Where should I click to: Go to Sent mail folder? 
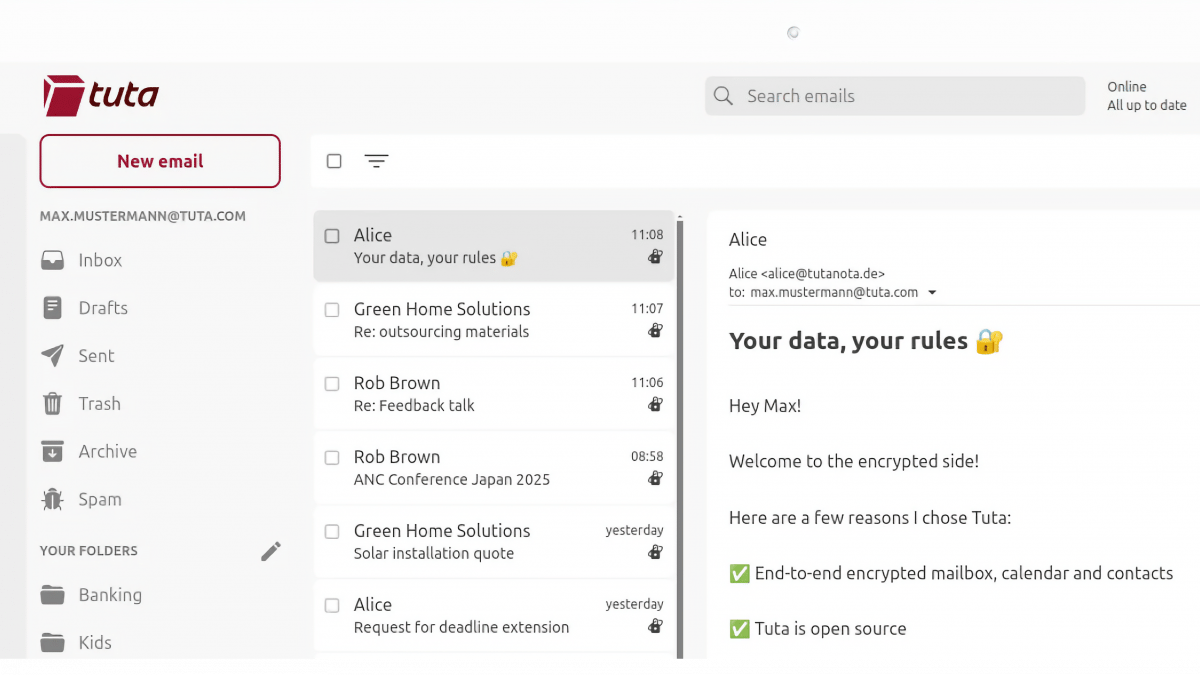(96, 356)
